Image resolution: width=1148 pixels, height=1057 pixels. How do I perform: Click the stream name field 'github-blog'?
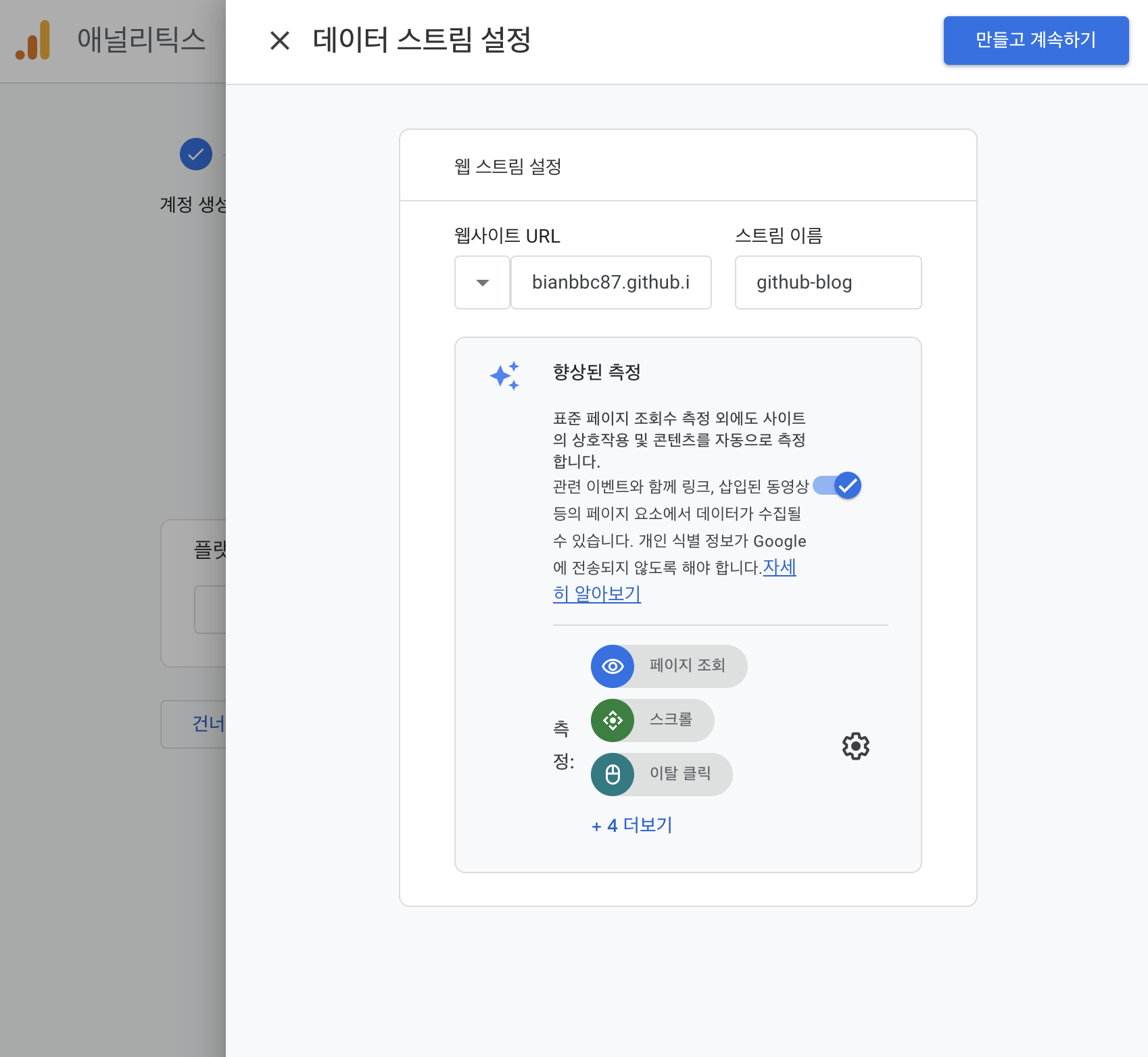(828, 282)
